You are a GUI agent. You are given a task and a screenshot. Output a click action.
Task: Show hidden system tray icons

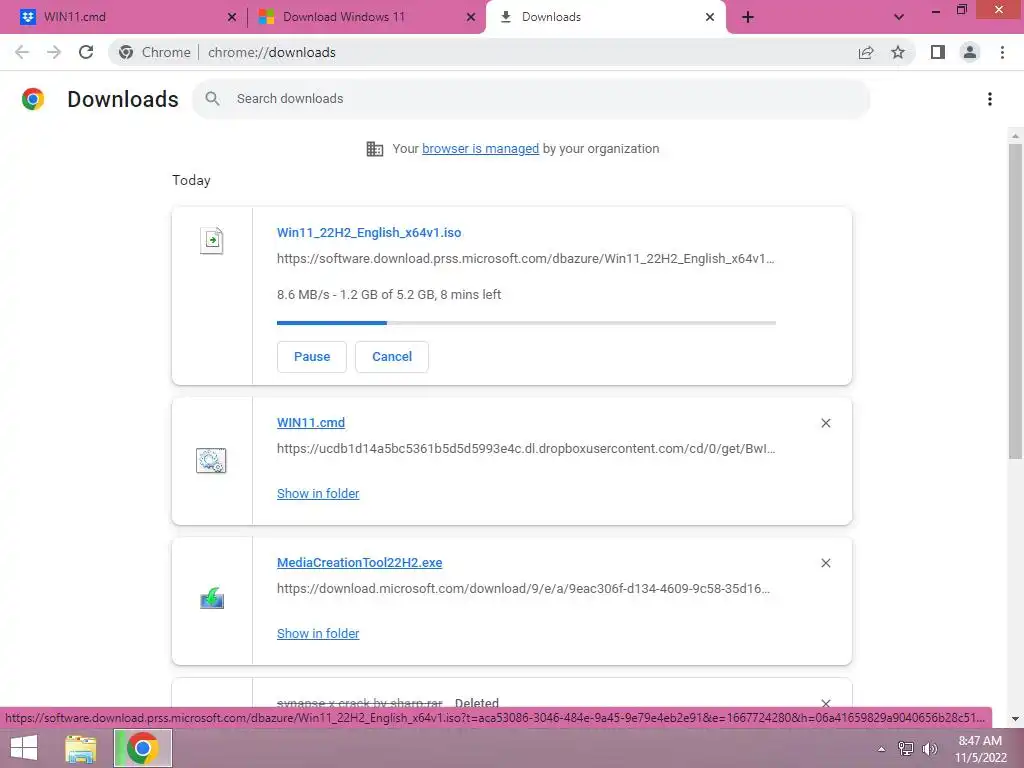pos(882,749)
